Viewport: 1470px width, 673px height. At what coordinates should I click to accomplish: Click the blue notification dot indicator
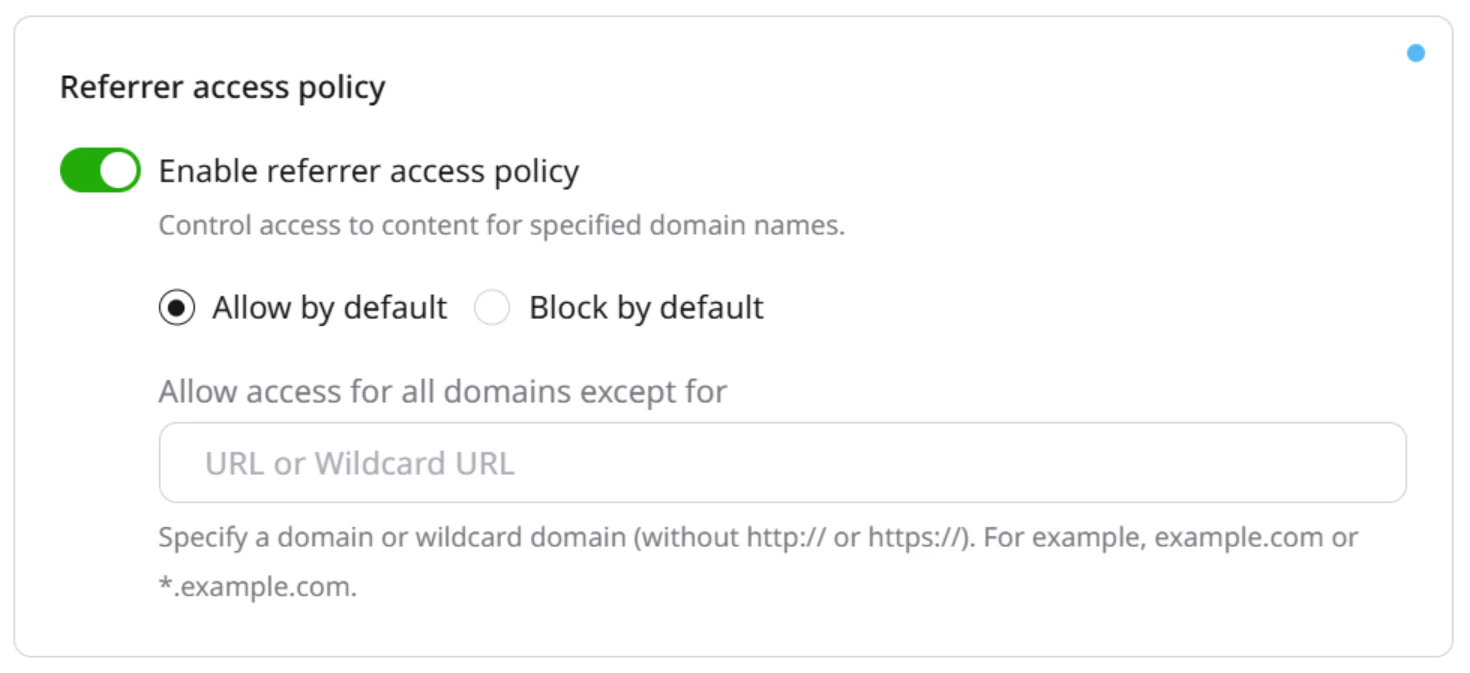pyautogui.click(x=1416, y=52)
